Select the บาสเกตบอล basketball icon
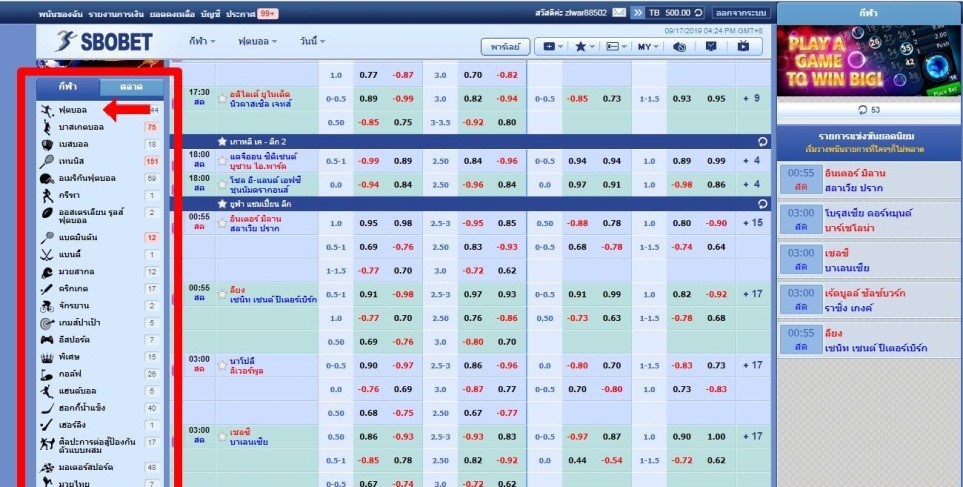This screenshot has width=963, height=487. click(x=47, y=127)
